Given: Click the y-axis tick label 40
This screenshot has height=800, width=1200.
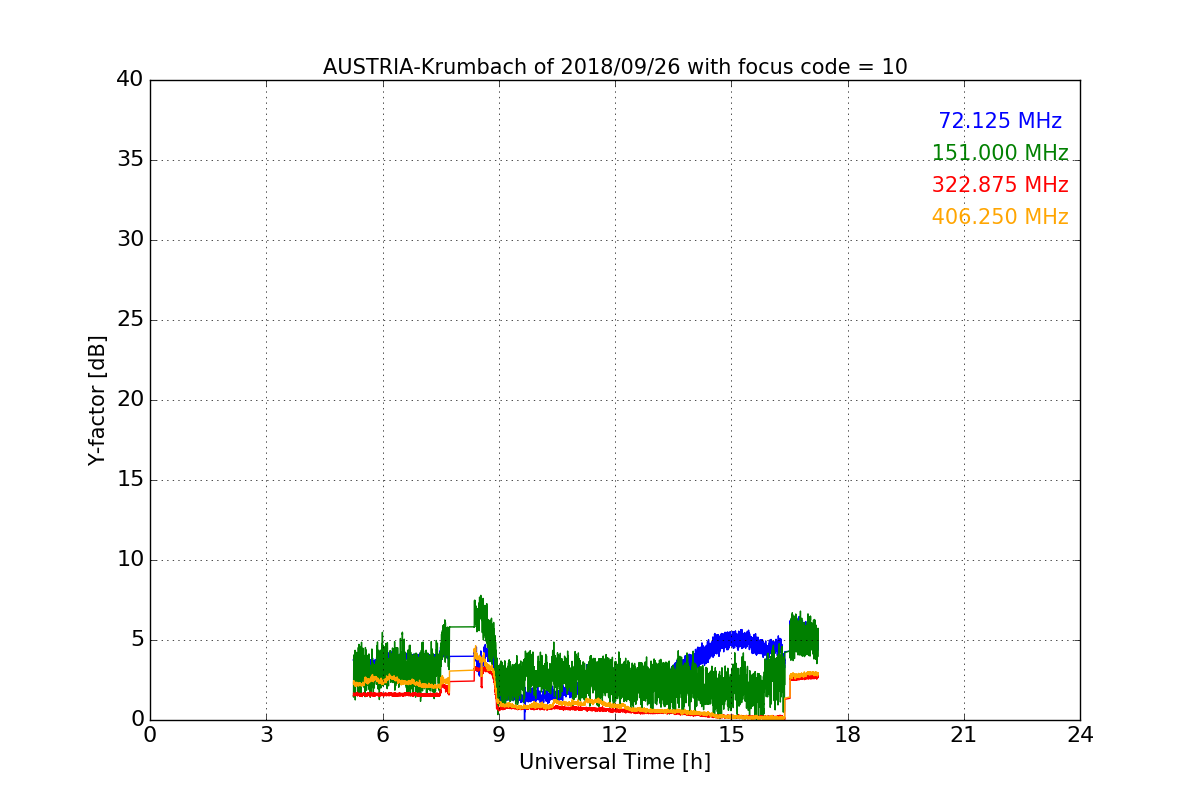Looking at the screenshot, I should click(x=130, y=80).
